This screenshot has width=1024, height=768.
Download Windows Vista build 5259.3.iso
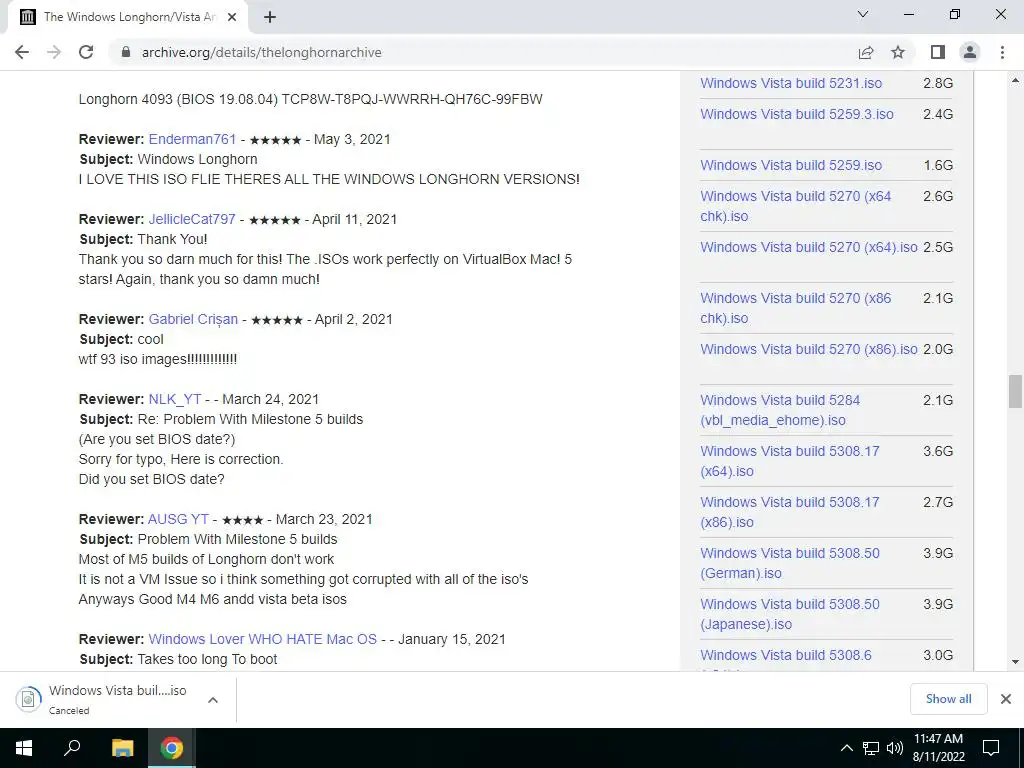click(797, 114)
